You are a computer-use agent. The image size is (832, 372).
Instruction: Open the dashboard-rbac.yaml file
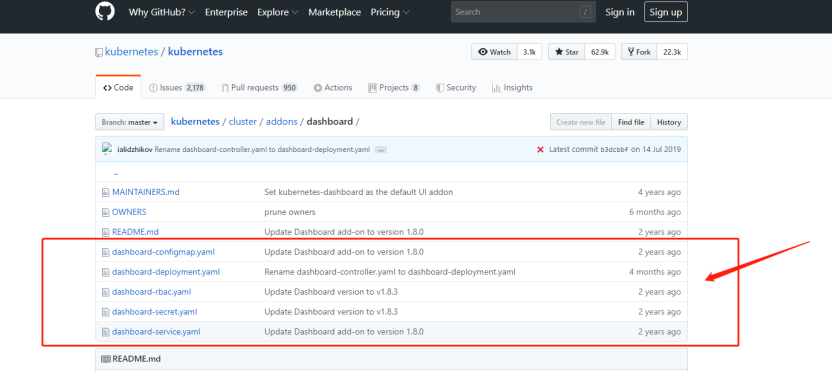pos(152,292)
